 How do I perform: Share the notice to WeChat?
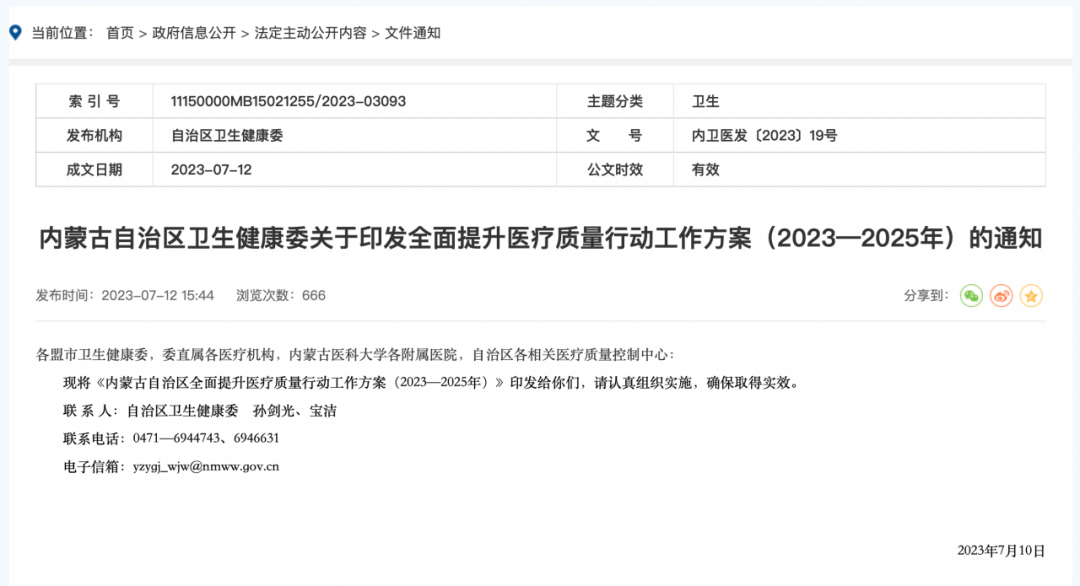[x=971, y=296]
